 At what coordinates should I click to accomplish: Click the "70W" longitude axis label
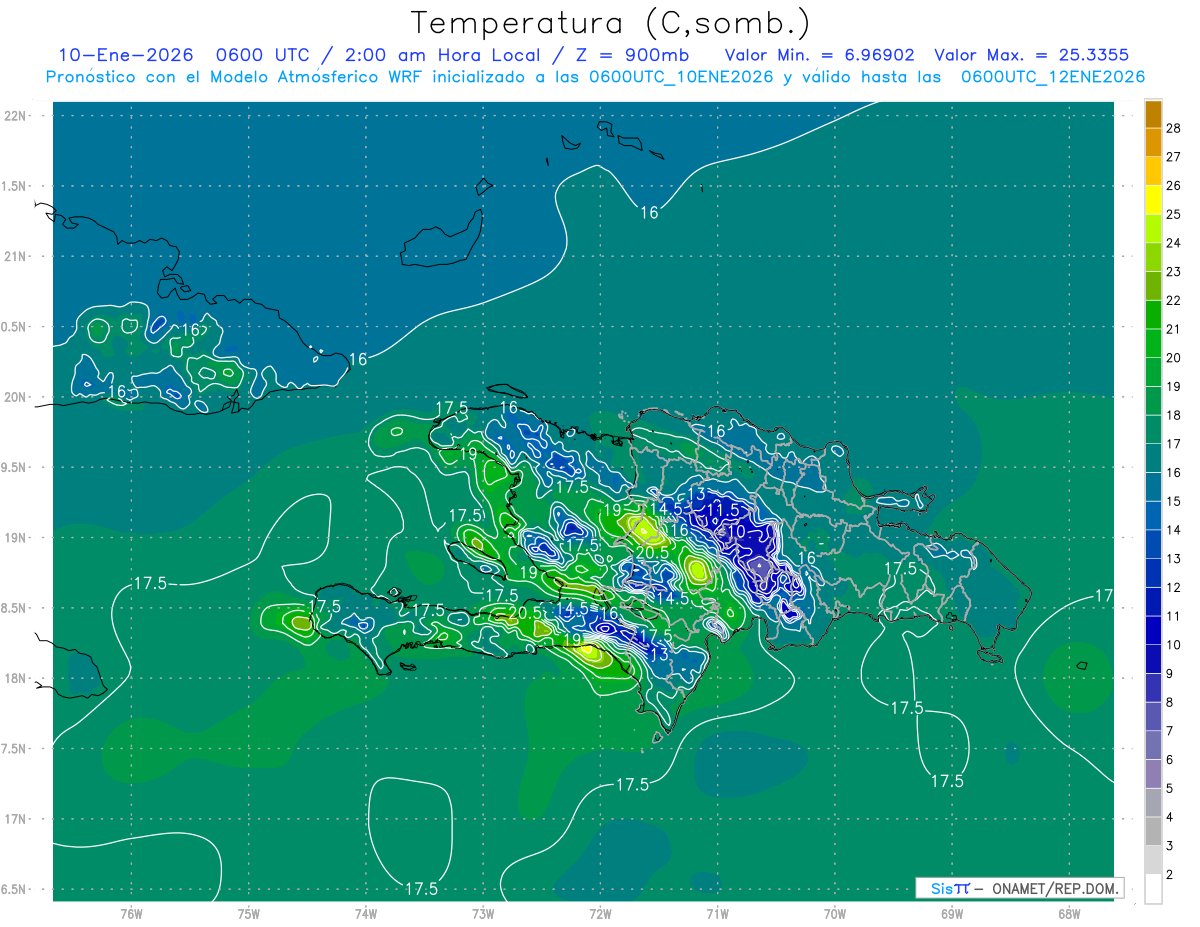(835, 913)
